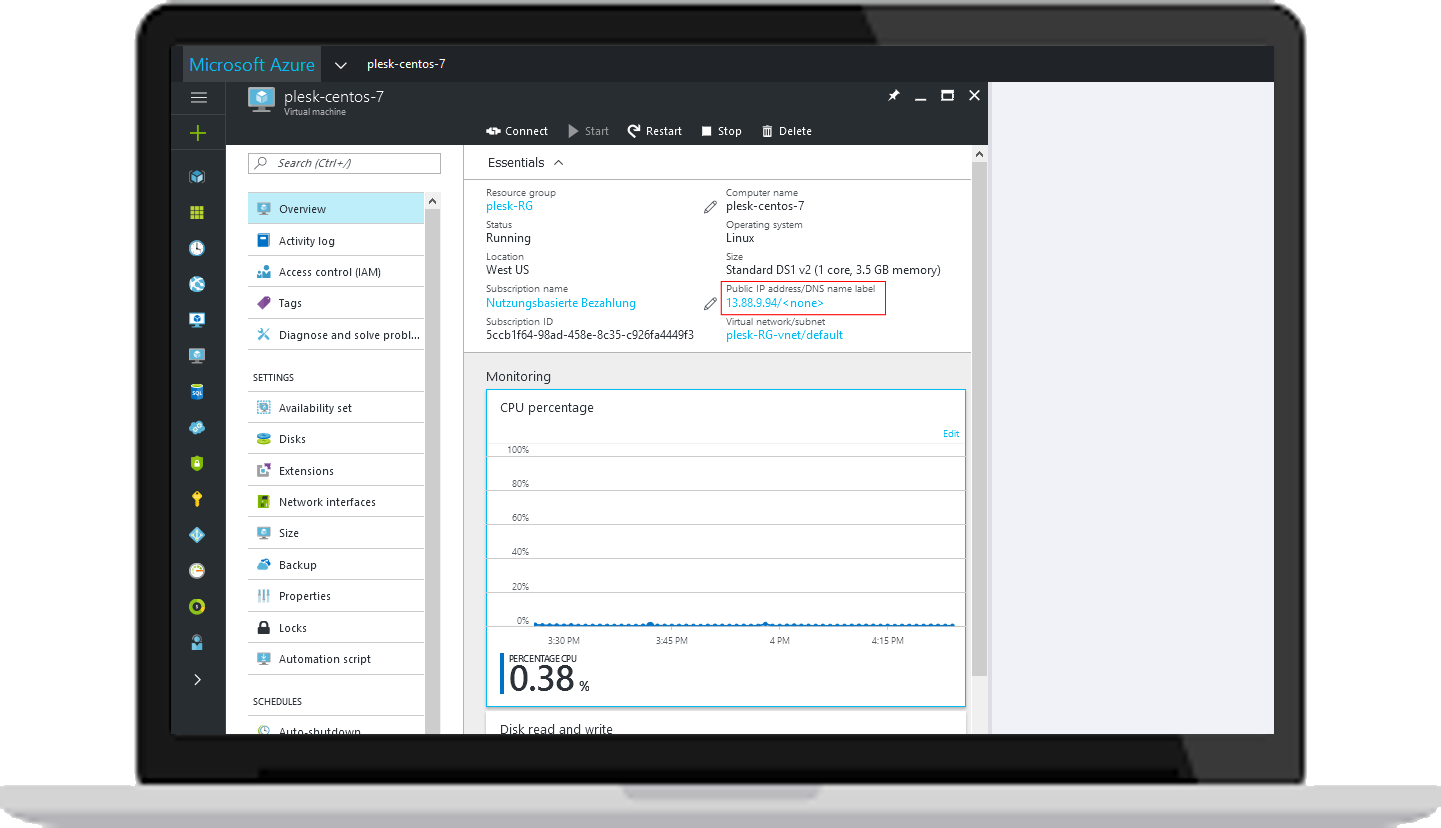The image size is (1441, 828).
Task: Open the yellow key Subscriptions icon
Action: point(197,499)
